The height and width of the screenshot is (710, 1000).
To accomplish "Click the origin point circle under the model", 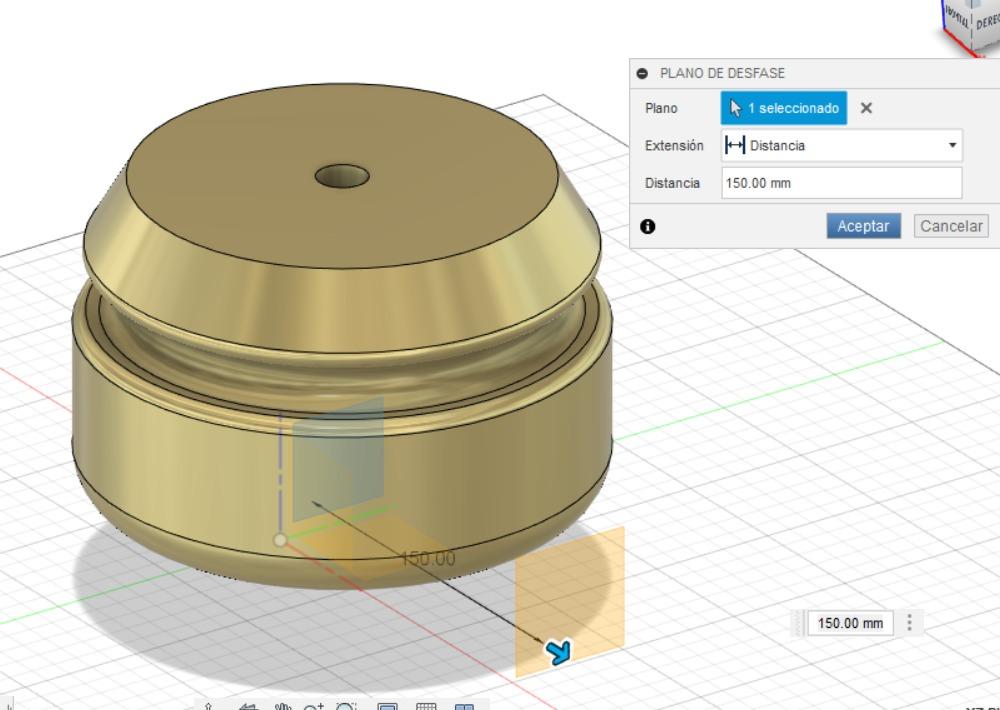I will click(280, 540).
